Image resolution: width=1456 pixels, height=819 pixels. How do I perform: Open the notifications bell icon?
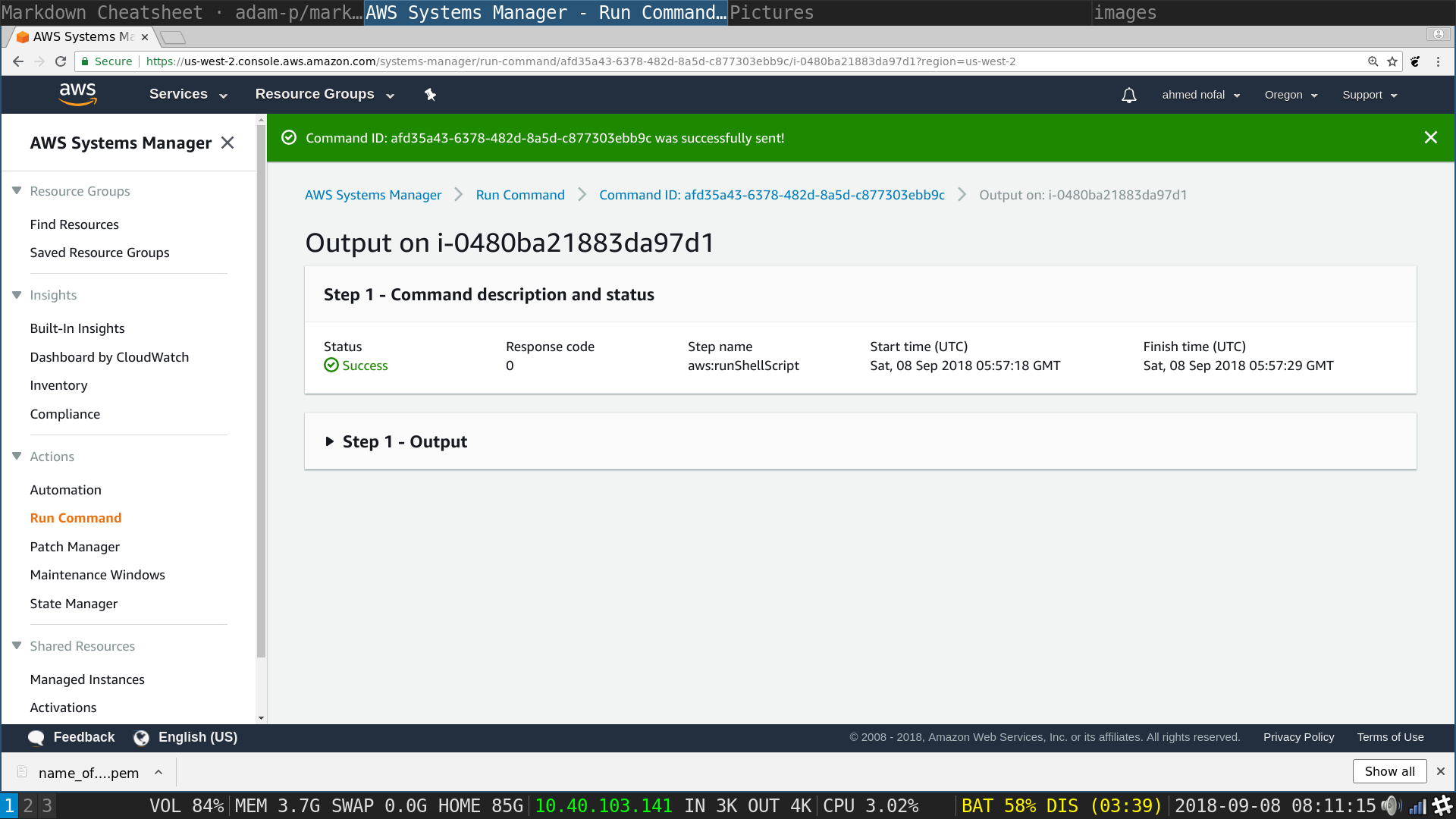(1128, 95)
